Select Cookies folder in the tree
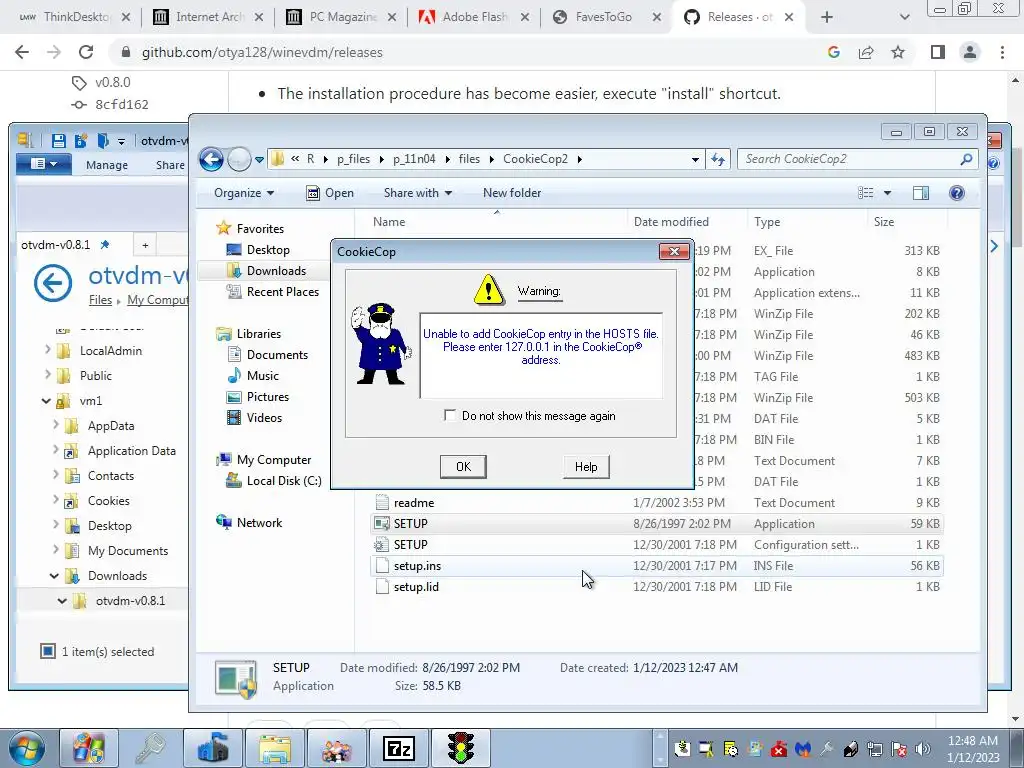The image size is (1024, 768). point(108,501)
